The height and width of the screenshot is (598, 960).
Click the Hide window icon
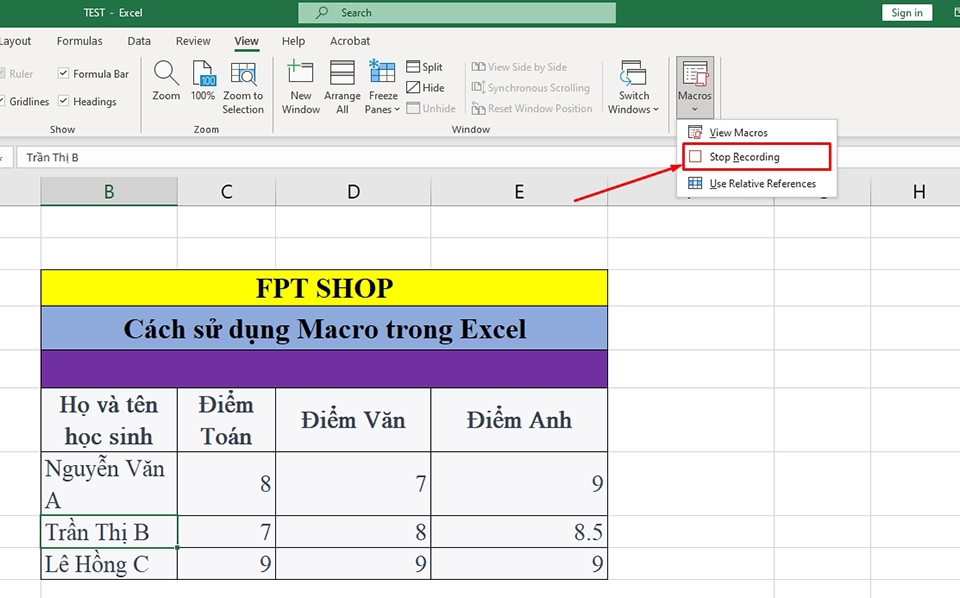pyautogui.click(x=413, y=88)
